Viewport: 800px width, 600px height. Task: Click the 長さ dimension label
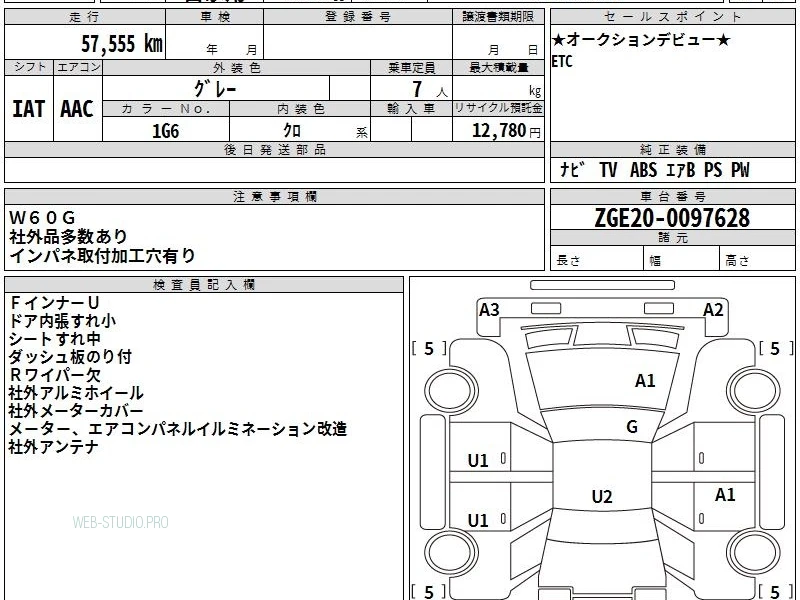tap(568, 261)
